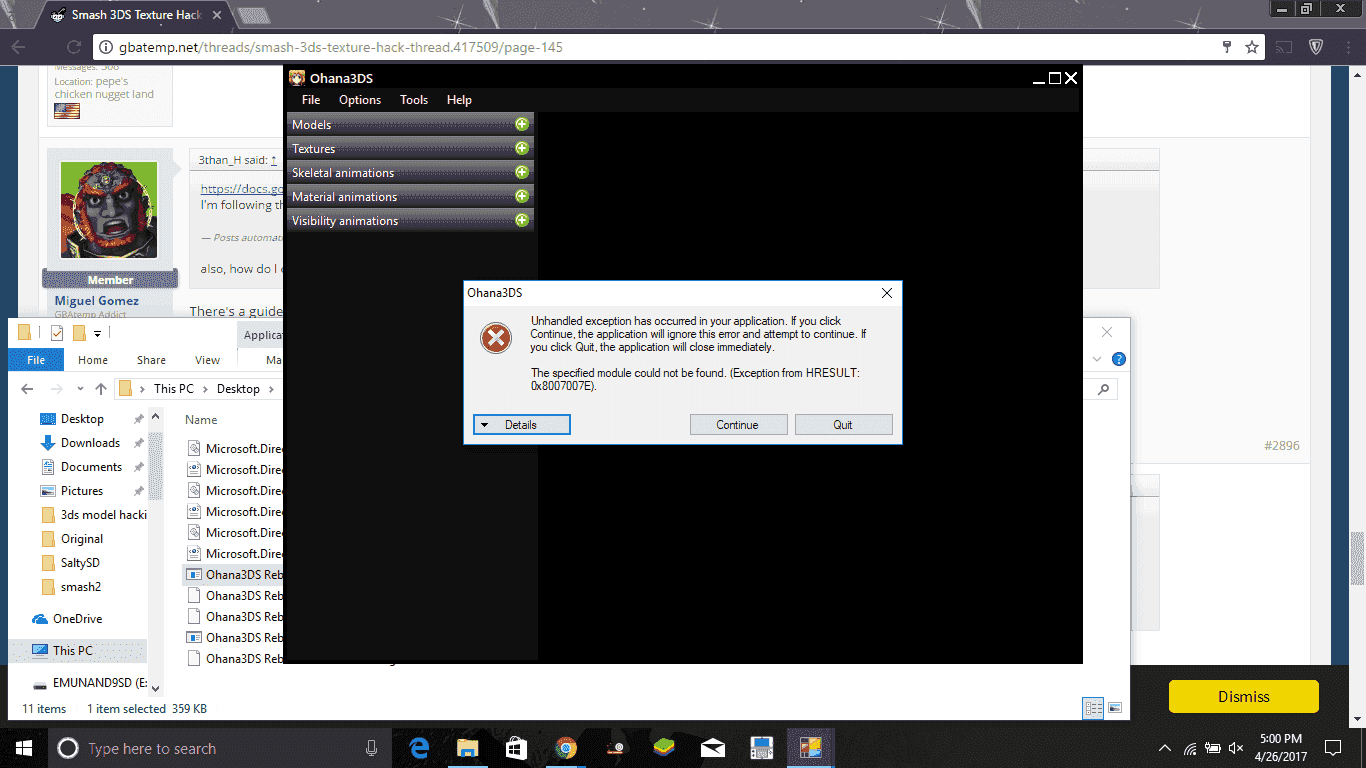Viewport: 1366px width, 768px height.
Task: Click the taskbar search box
Action: coord(220,748)
